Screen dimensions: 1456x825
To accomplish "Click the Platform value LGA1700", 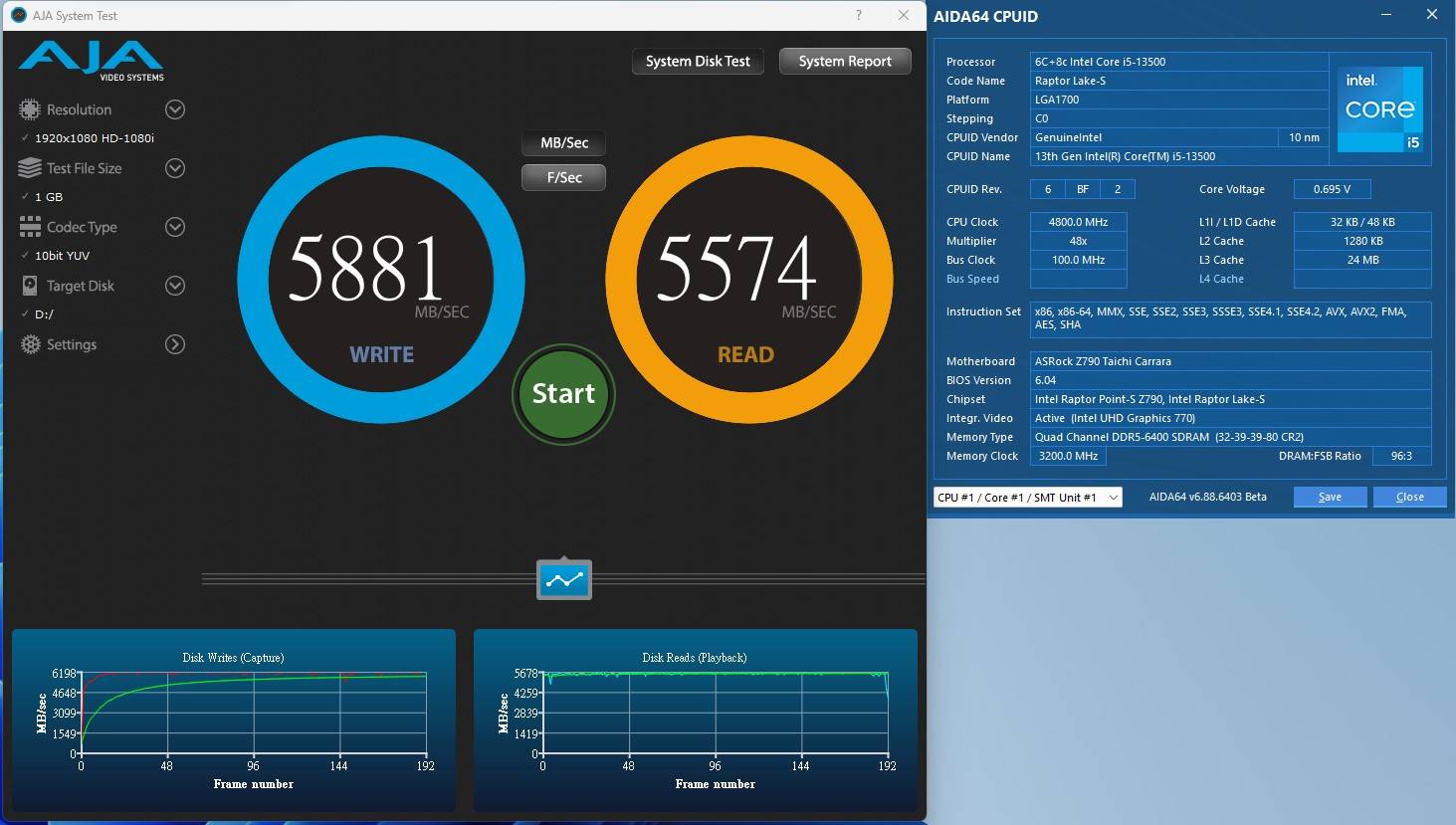I will coord(1179,100).
